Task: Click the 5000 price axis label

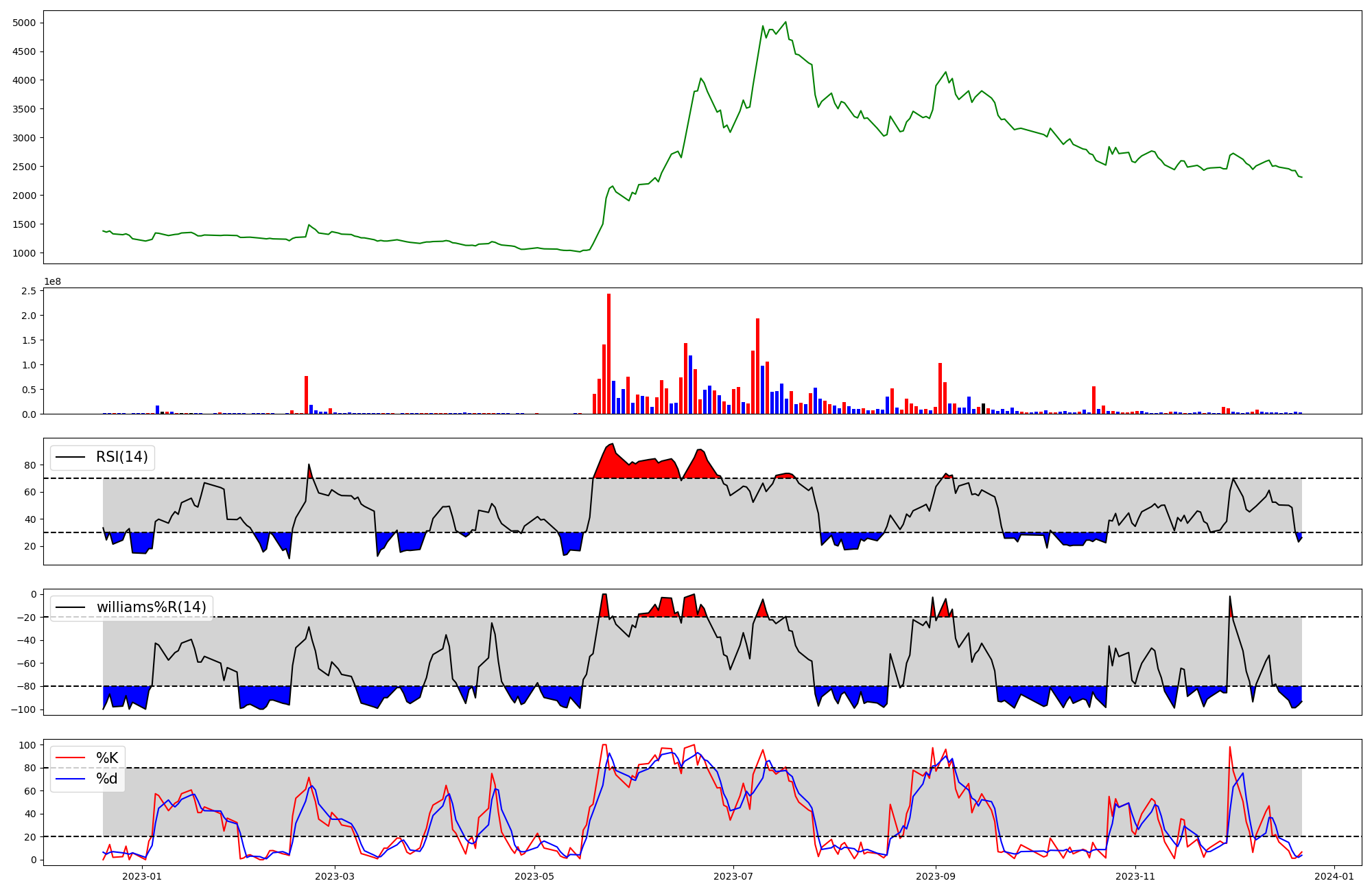Action: pyautogui.click(x=24, y=23)
